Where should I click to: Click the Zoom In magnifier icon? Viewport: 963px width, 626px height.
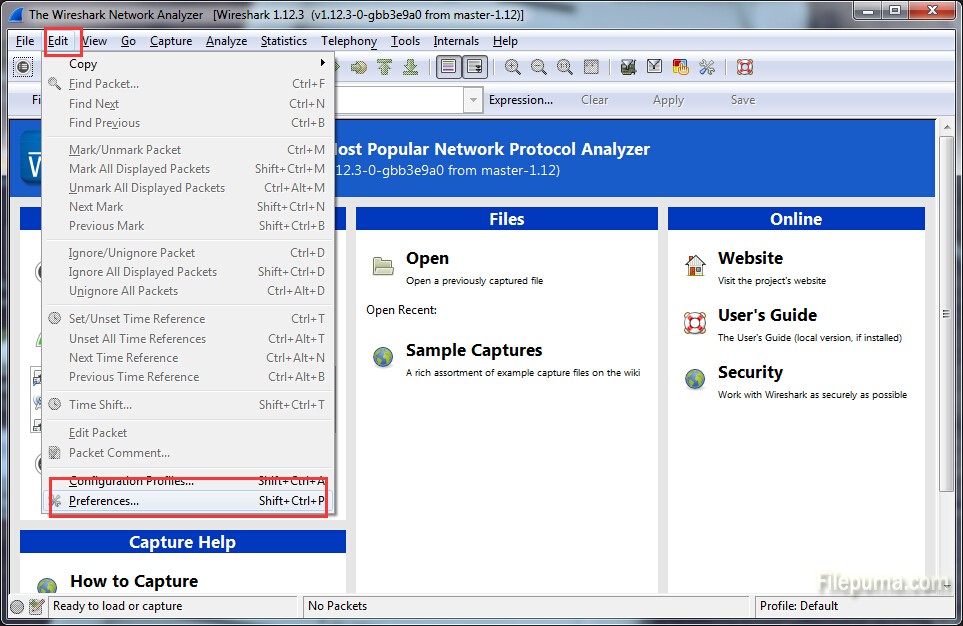pos(512,67)
